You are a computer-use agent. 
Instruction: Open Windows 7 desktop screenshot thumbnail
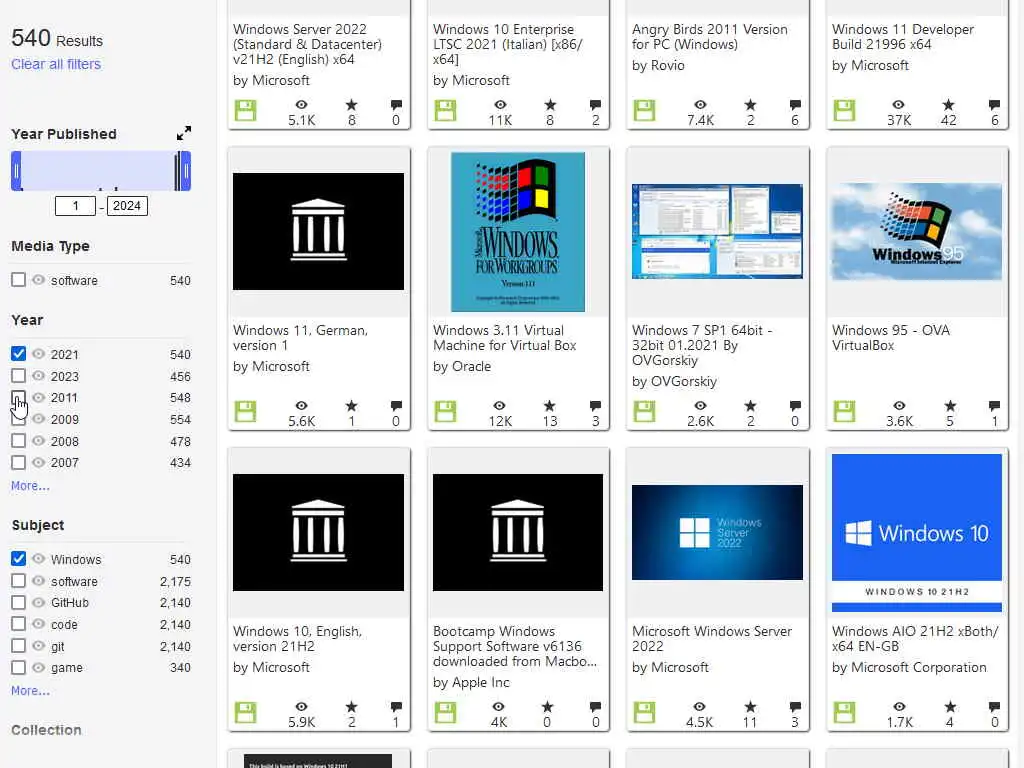tap(717, 232)
